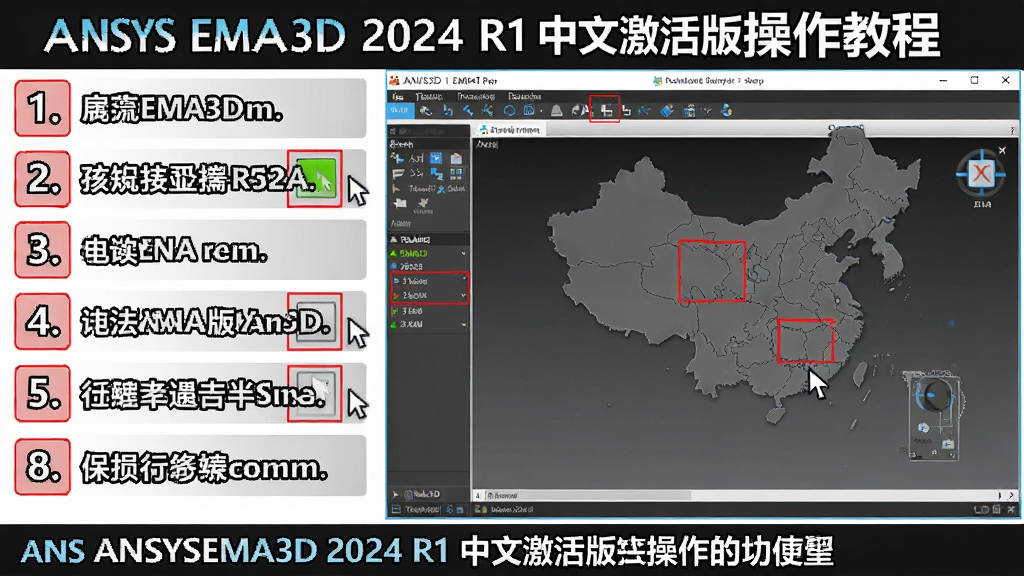
Task: Click the rotation dial in the mini navigator panel
Action: (936, 394)
